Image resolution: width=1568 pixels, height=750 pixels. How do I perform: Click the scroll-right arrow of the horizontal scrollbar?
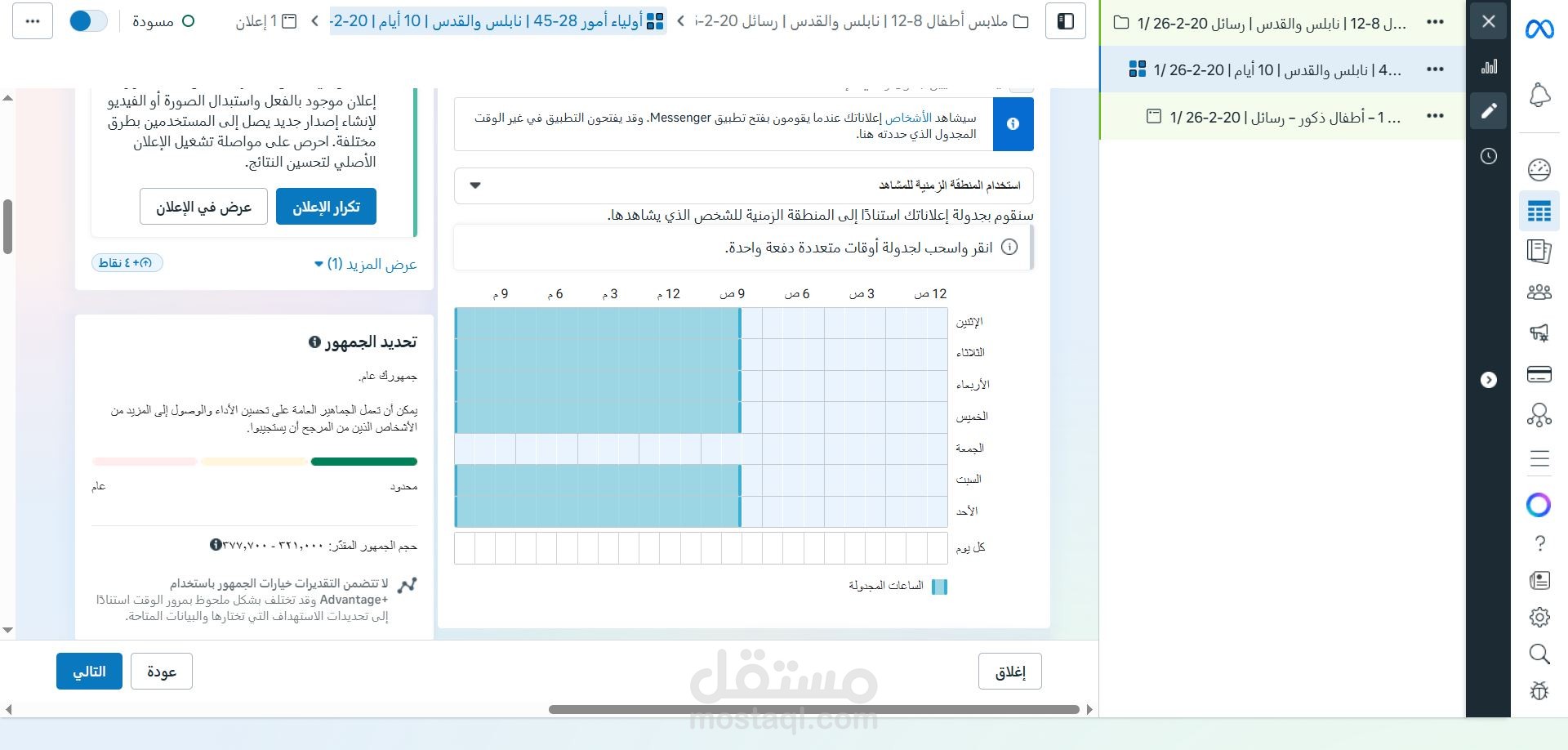(1089, 709)
